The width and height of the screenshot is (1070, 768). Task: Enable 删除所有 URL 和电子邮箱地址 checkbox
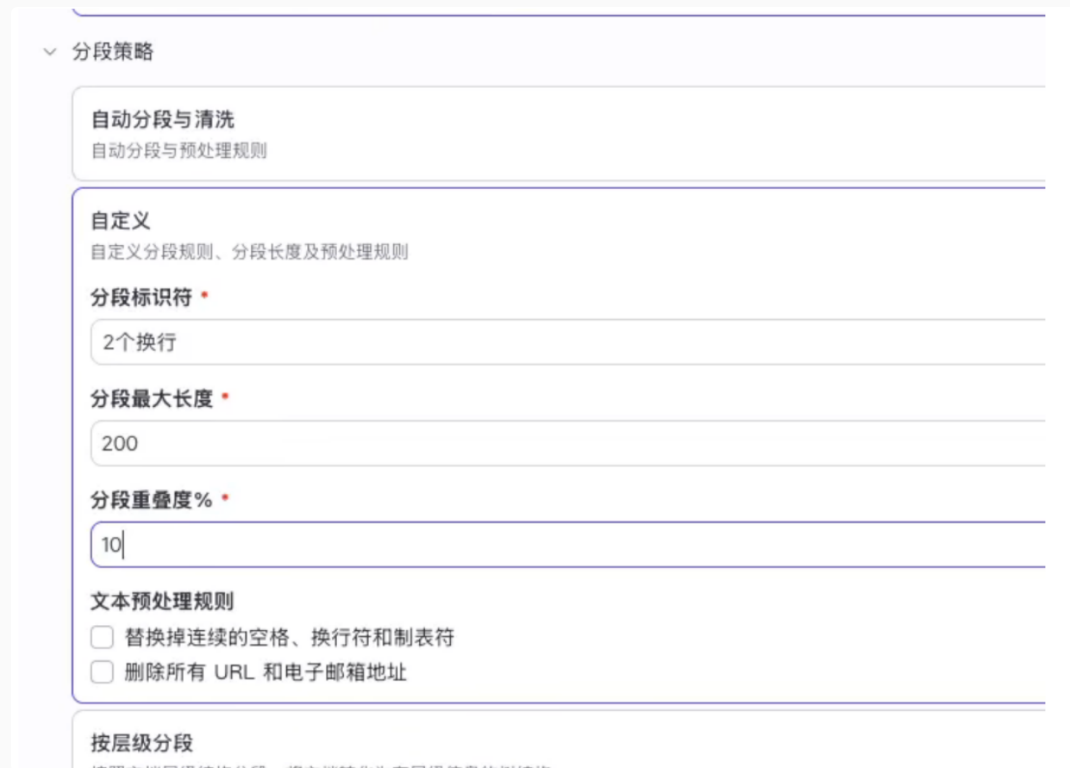[101, 671]
